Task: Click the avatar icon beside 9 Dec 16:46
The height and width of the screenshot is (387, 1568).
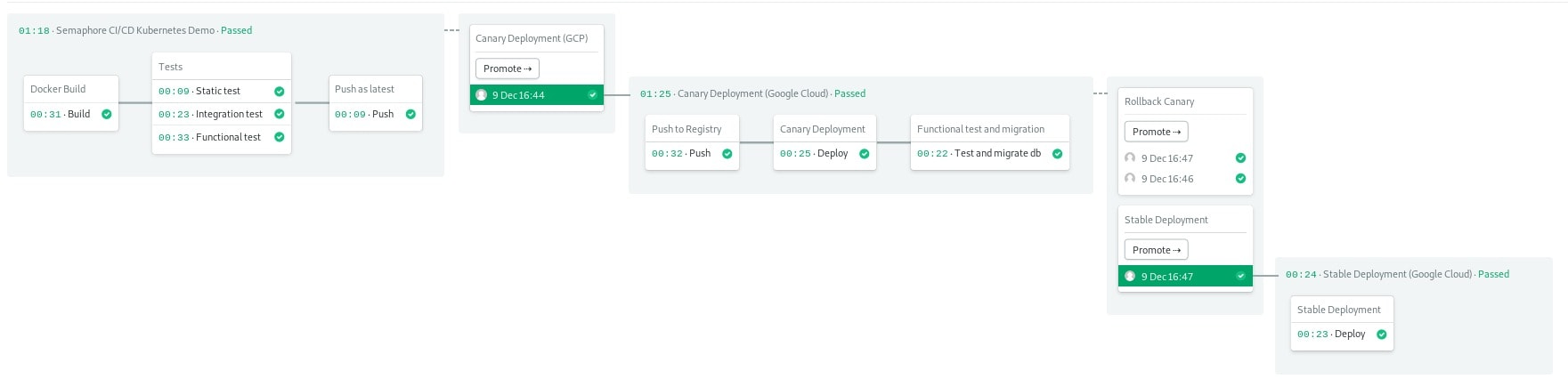Action: pyautogui.click(x=1130, y=179)
